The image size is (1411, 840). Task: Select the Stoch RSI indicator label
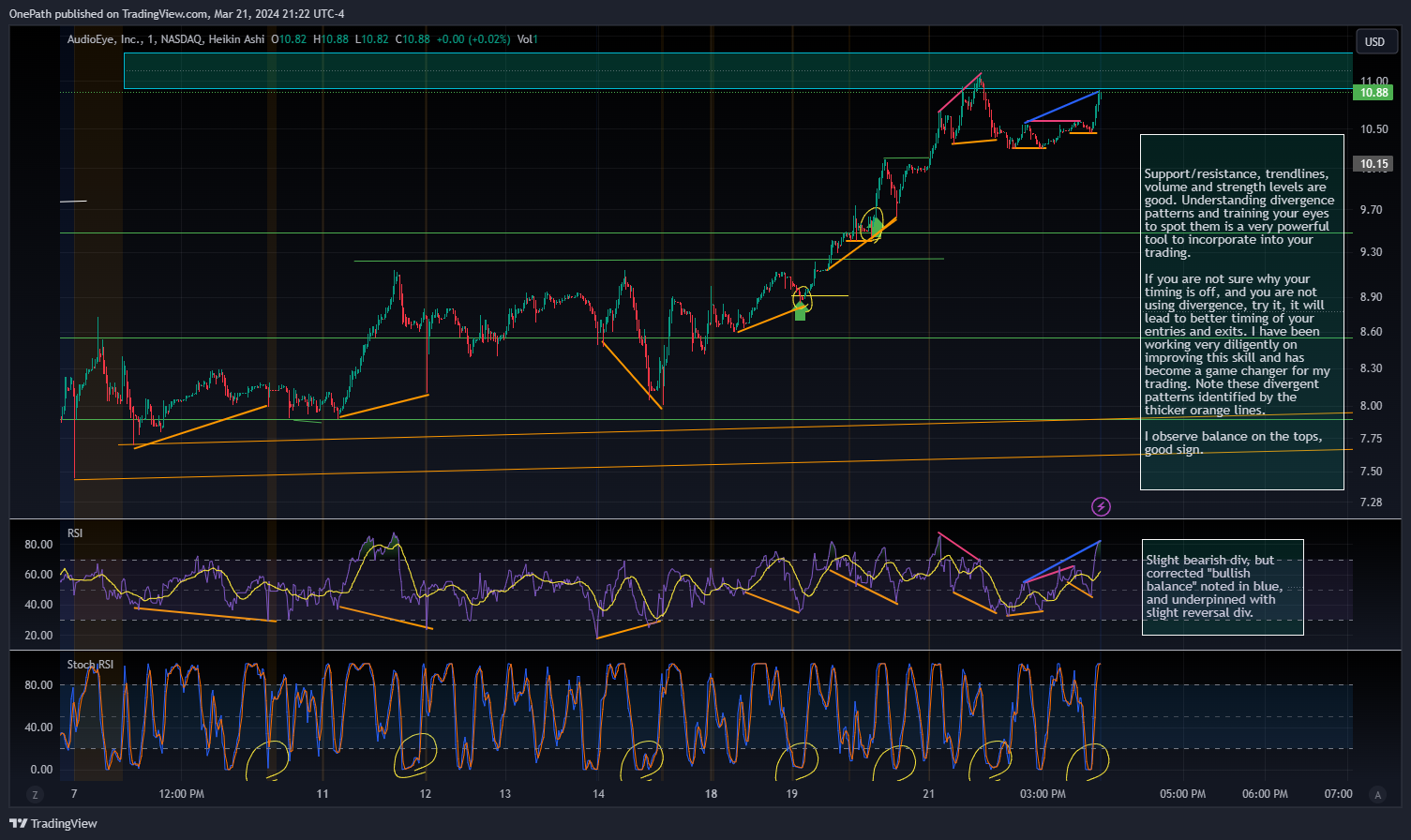pyautogui.click(x=90, y=665)
